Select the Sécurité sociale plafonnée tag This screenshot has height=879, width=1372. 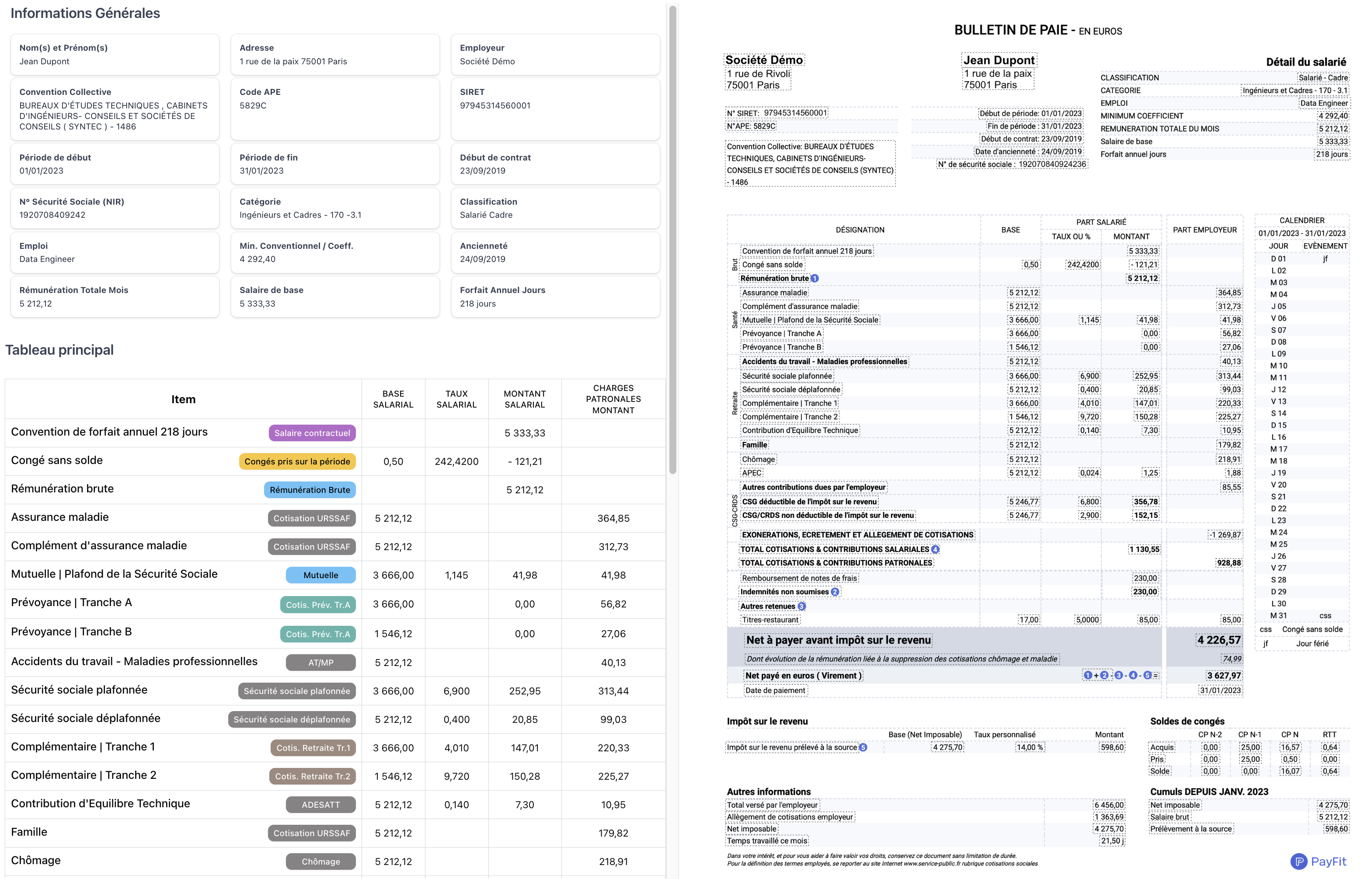296,691
